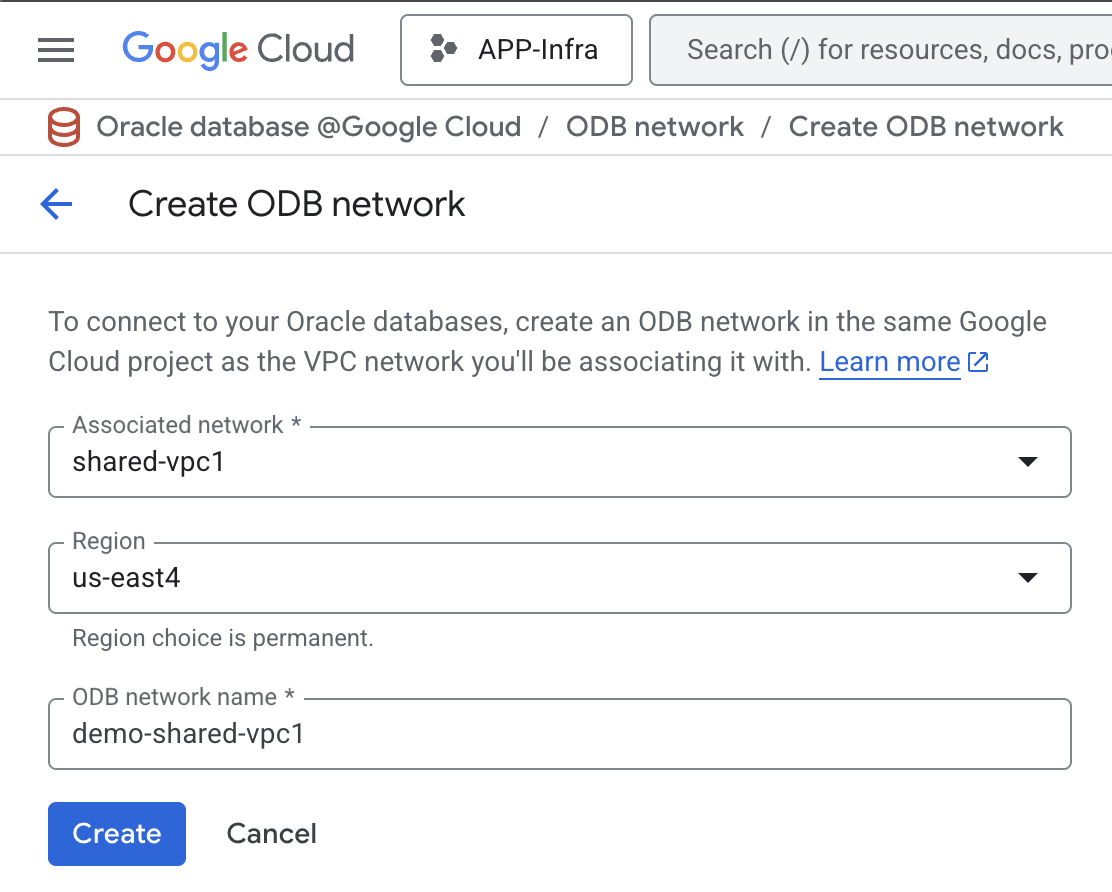Open the Learn more link

click(888, 361)
